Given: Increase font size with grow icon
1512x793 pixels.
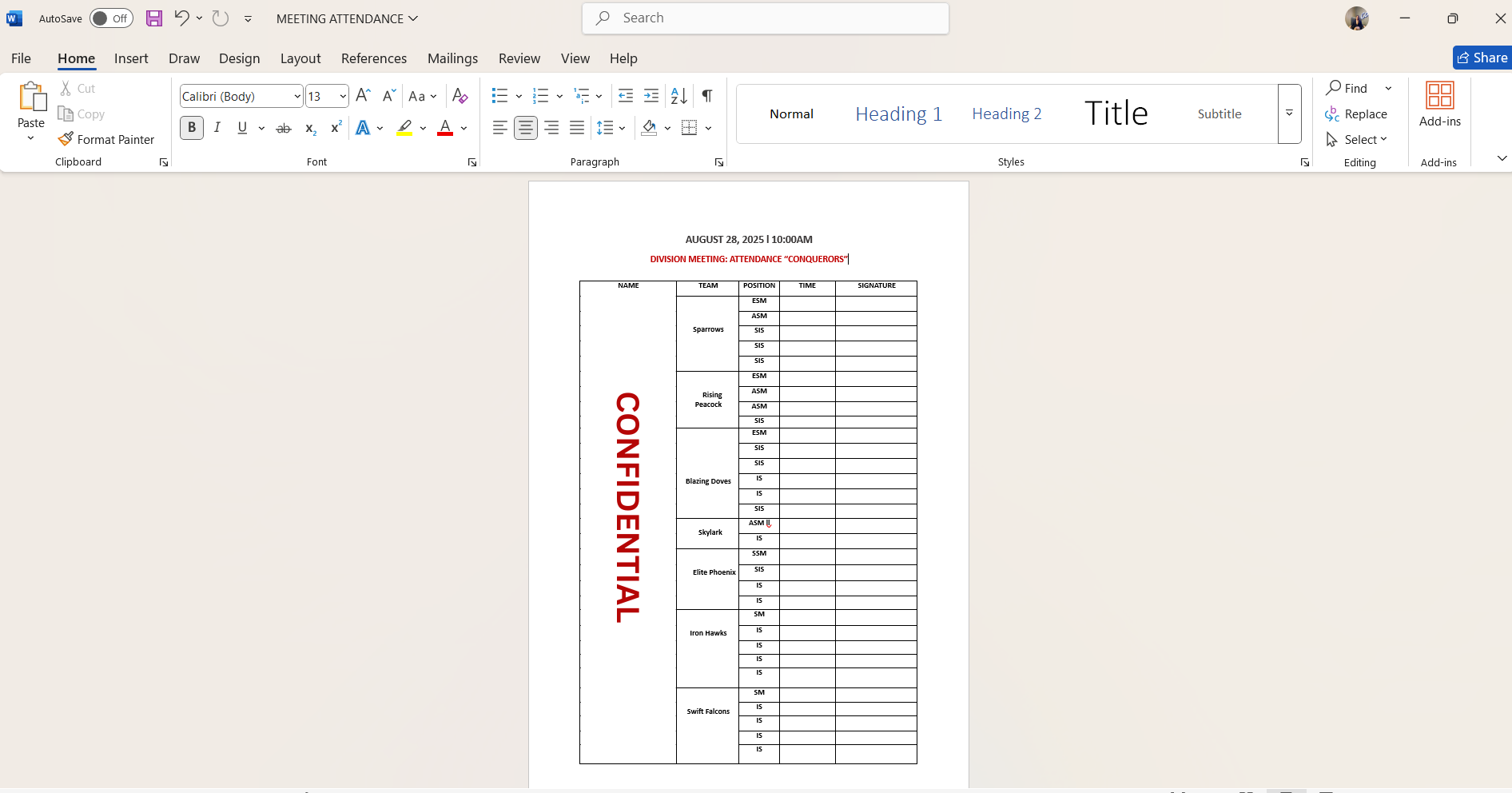Looking at the screenshot, I should (x=363, y=96).
